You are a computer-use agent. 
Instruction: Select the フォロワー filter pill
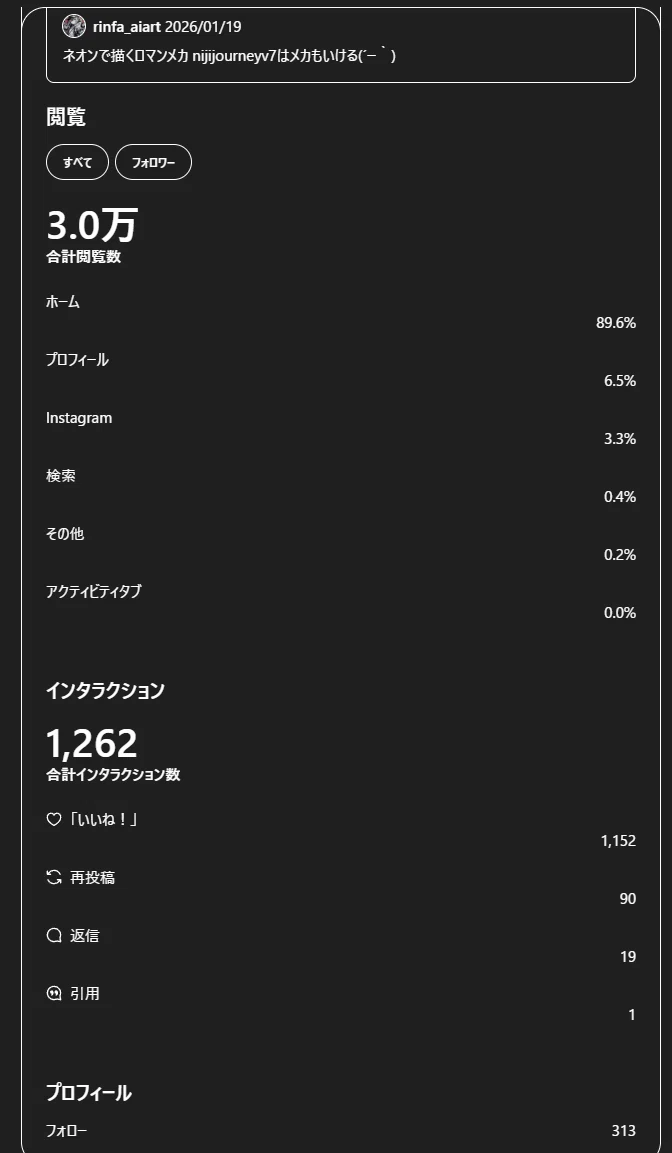tap(154, 163)
